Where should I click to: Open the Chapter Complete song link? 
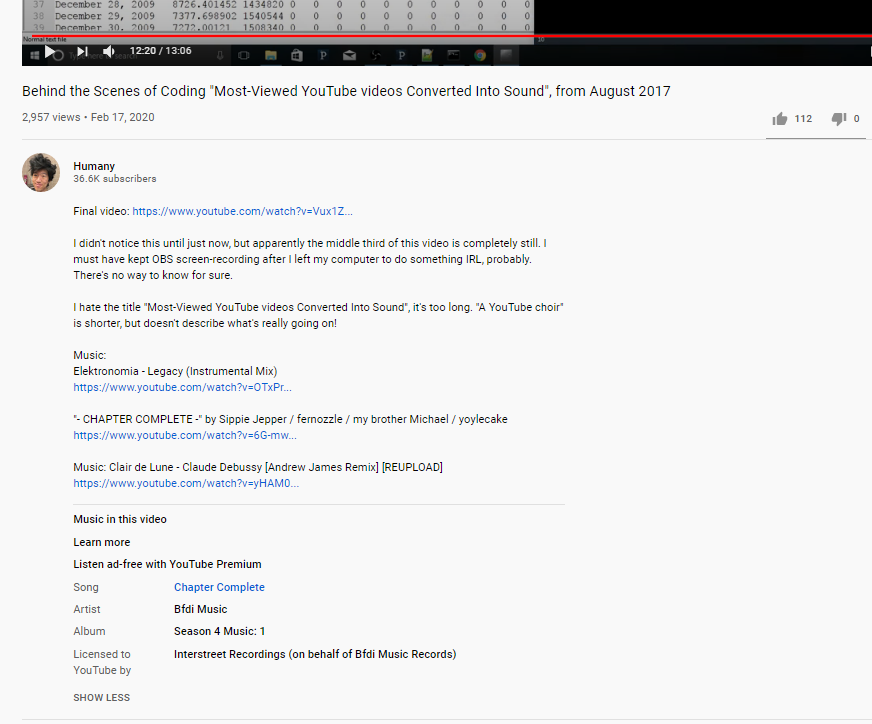219,587
